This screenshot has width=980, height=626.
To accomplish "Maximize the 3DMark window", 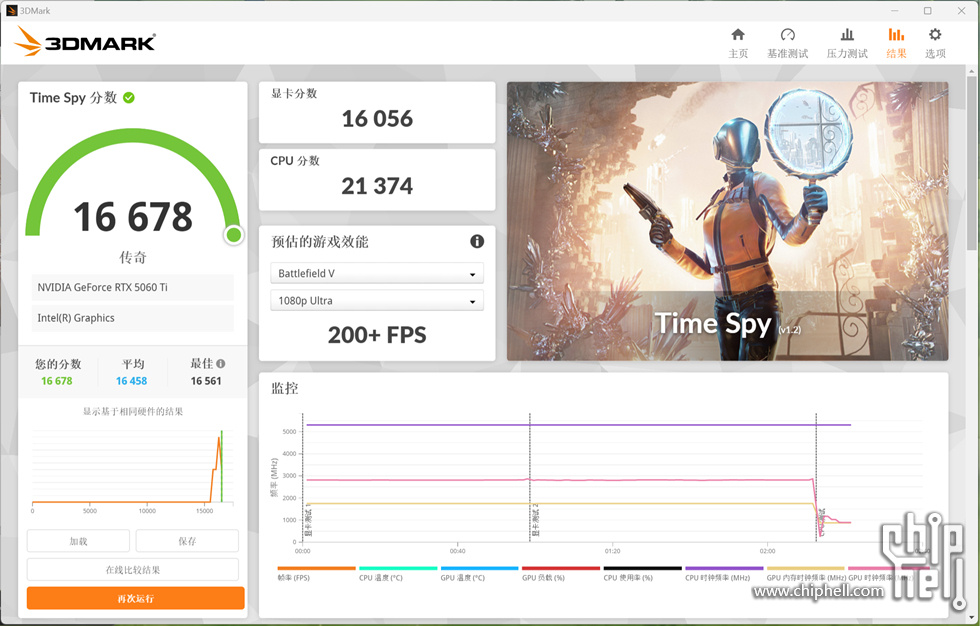I will 928,11.
